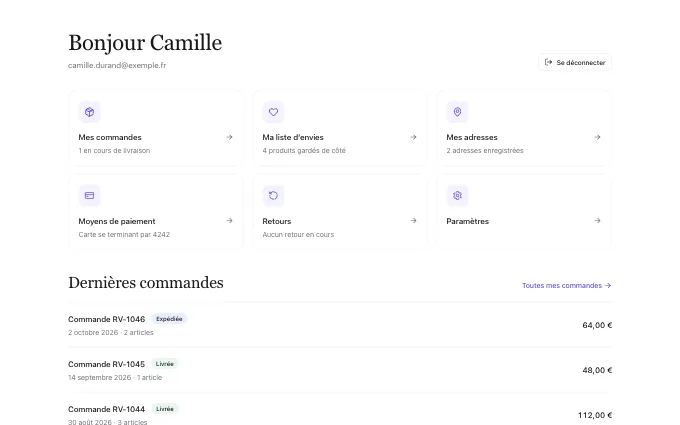Open order Commande RV-1044
Screen dimensions: 680x425
106,409
